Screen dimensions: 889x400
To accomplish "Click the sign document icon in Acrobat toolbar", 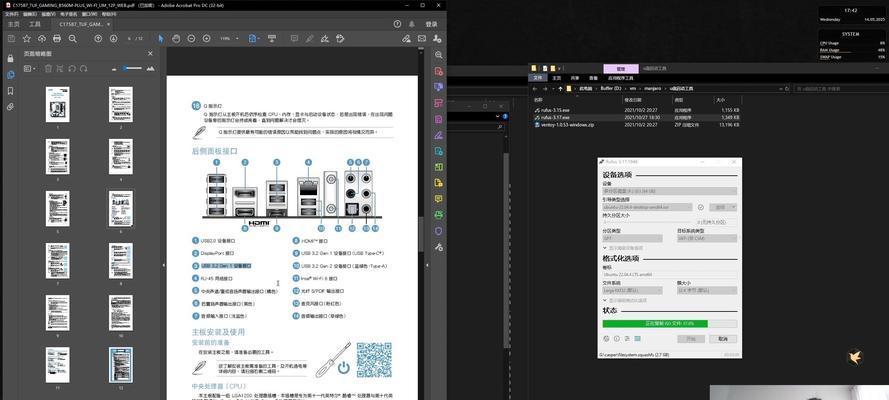I will pyautogui.click(x=325, y=39).
